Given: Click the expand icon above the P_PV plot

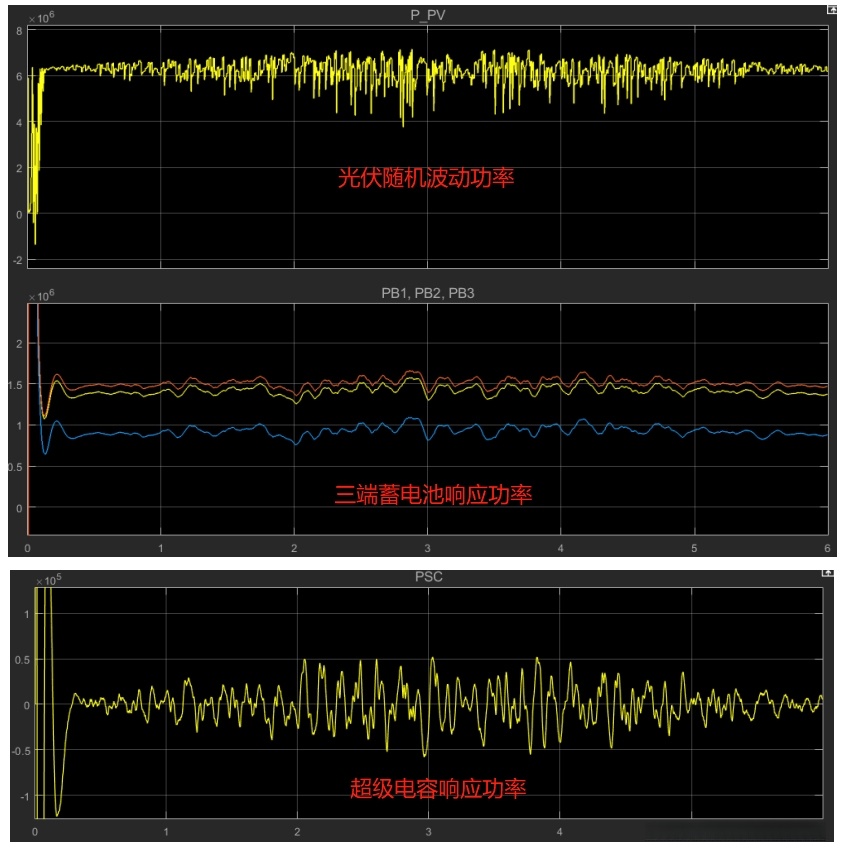Looking at the screenshot, I should 831,9.
